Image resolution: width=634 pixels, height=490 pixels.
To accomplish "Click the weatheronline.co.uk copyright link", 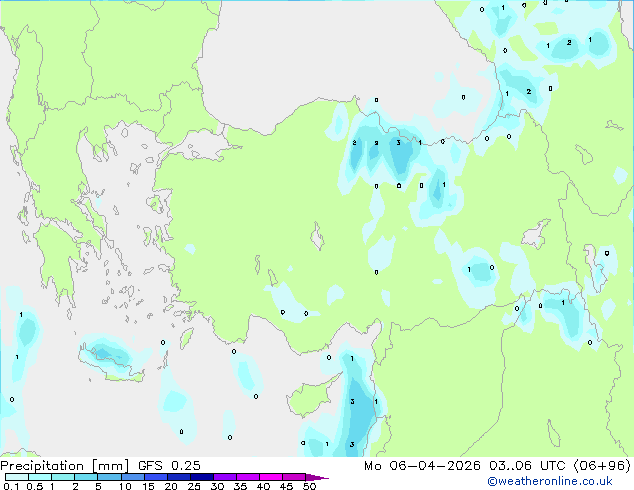I will (550, 481).
